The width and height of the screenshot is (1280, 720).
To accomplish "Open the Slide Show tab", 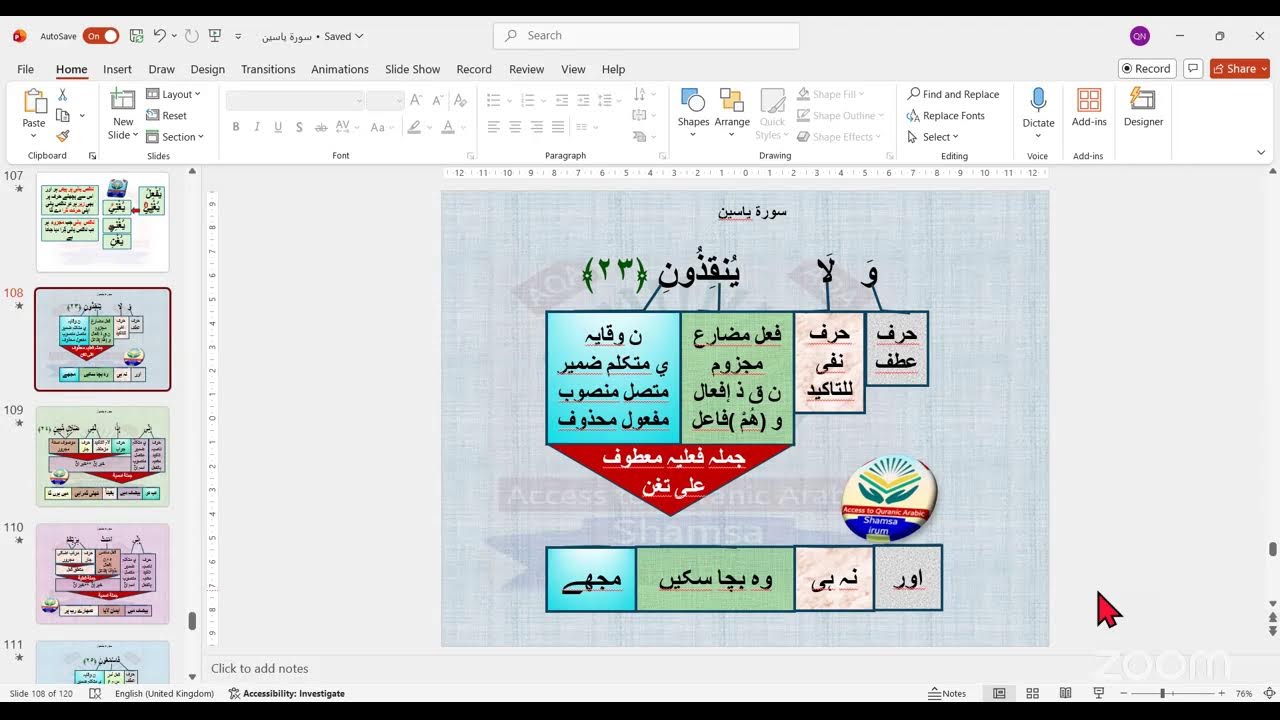I will pos(412,69).
